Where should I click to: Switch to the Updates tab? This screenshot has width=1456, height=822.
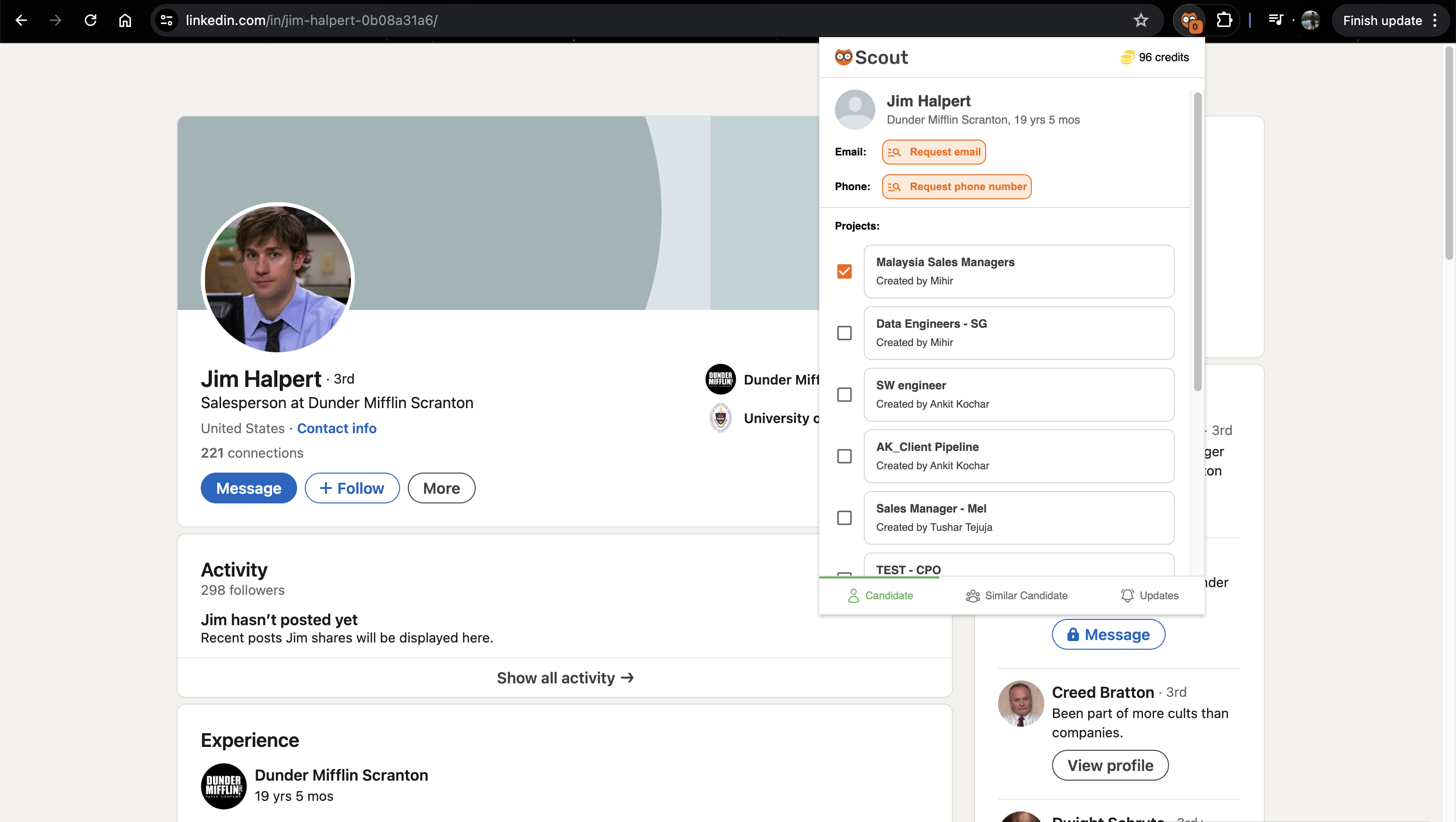pos(1150,595)
